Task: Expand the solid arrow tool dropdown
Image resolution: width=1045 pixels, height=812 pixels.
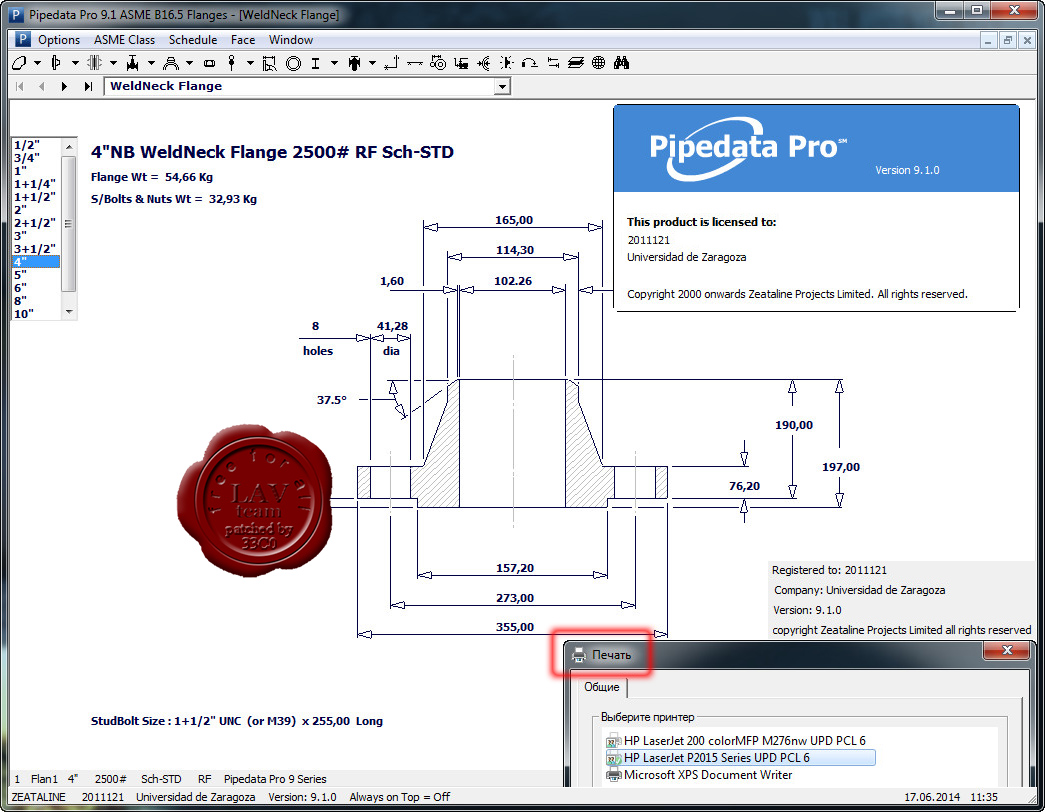Action: pyautogui.click(x=372, y=63)
